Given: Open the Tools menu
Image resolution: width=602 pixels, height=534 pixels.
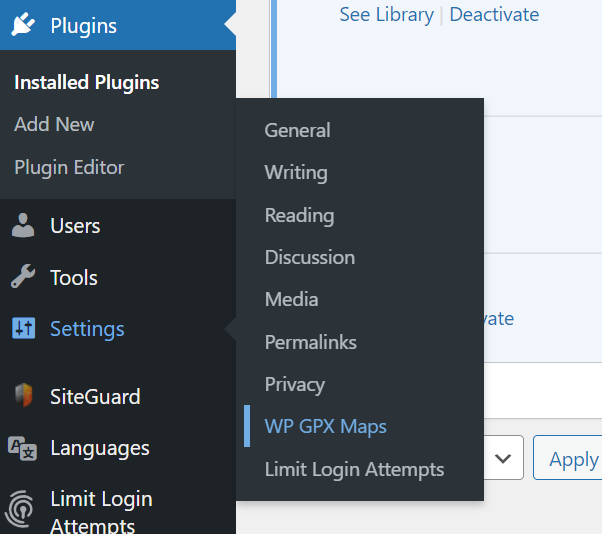Looking at the screenshot, I should click(x=74, y=278).
